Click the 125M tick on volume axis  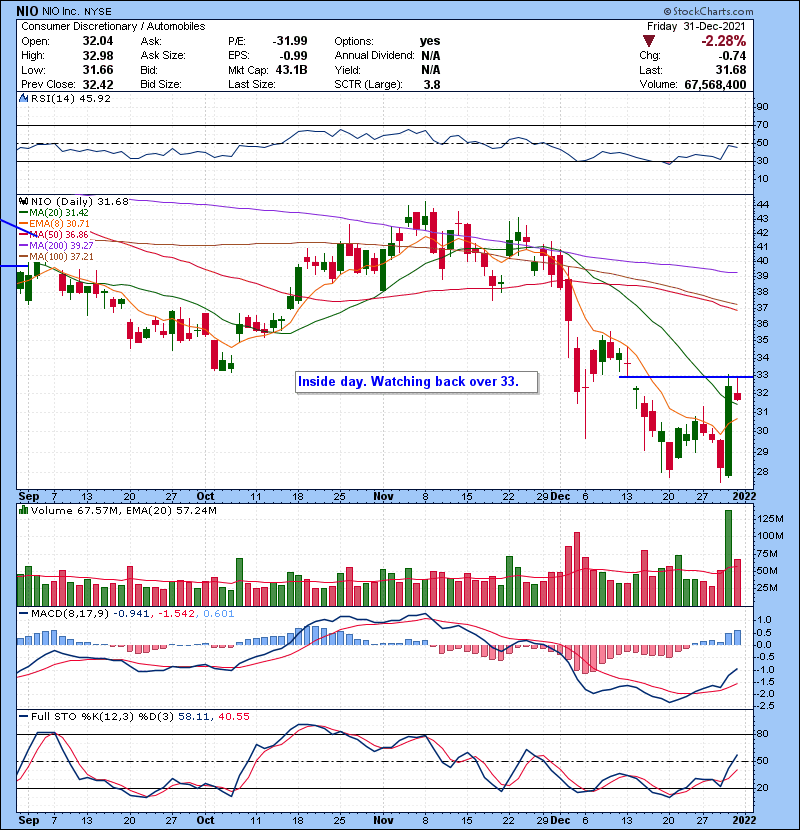pos(770,519)
